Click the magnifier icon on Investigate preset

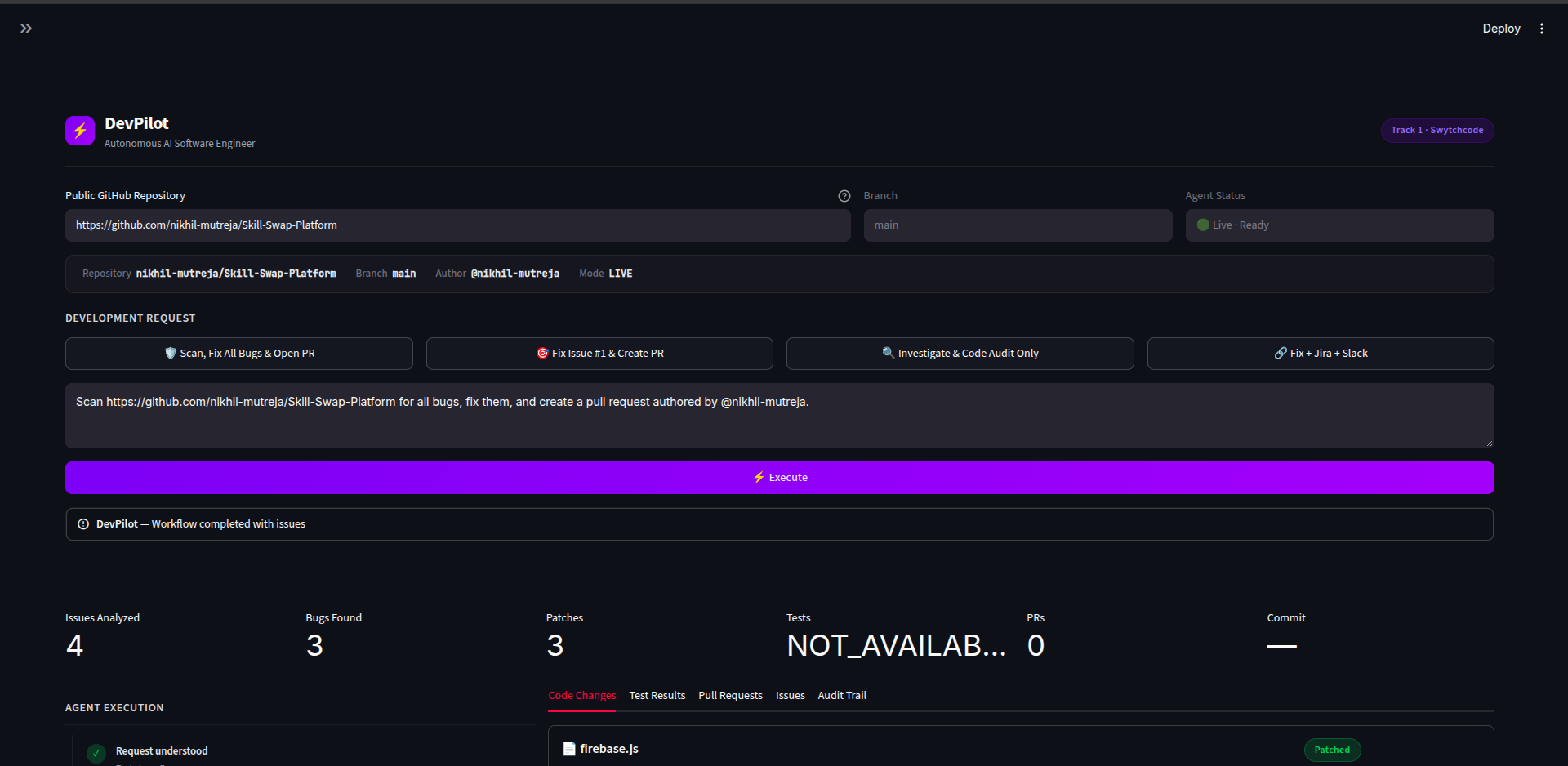pos(889,353)
